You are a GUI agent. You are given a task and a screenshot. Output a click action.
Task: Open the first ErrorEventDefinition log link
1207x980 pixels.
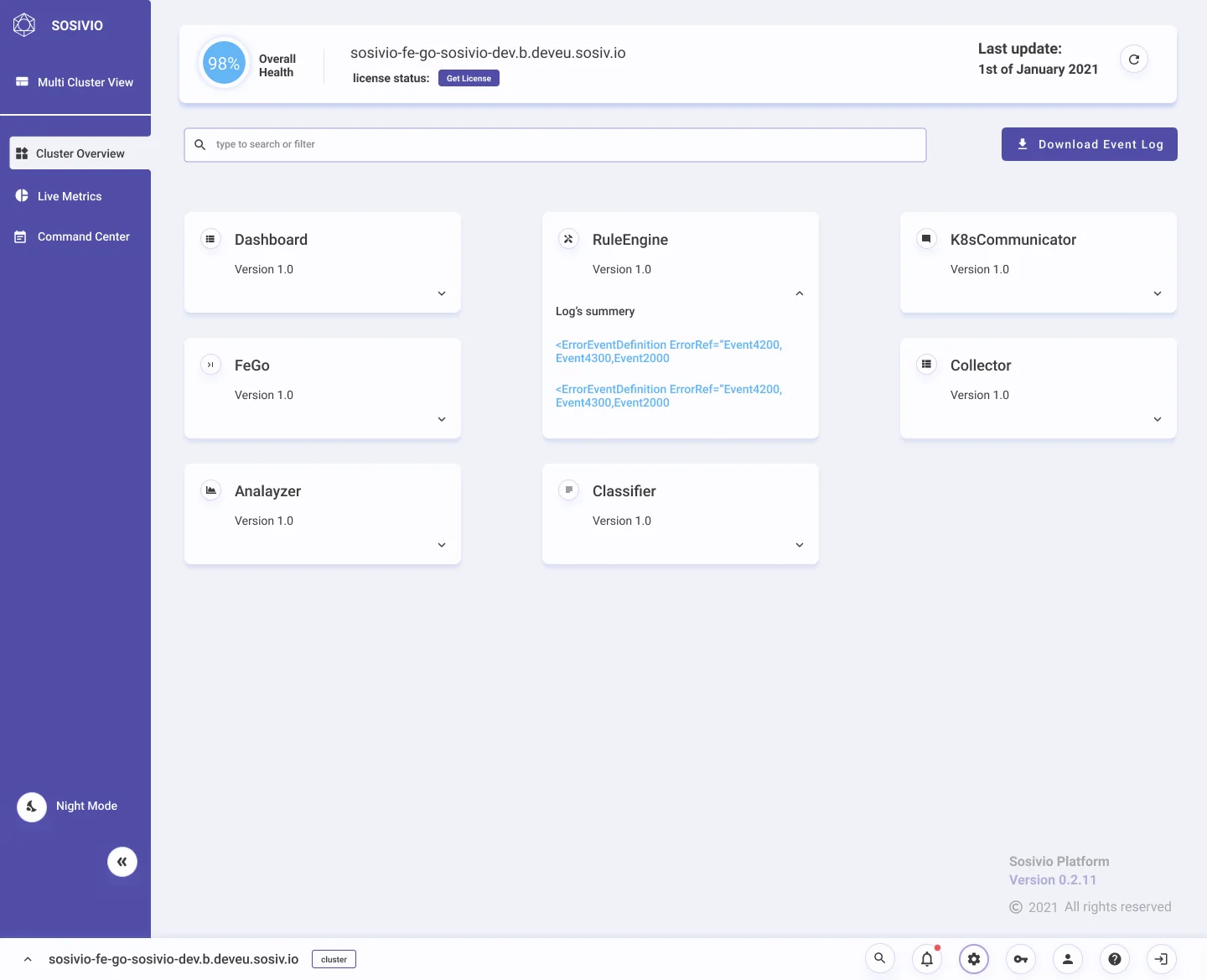point(669,351)
